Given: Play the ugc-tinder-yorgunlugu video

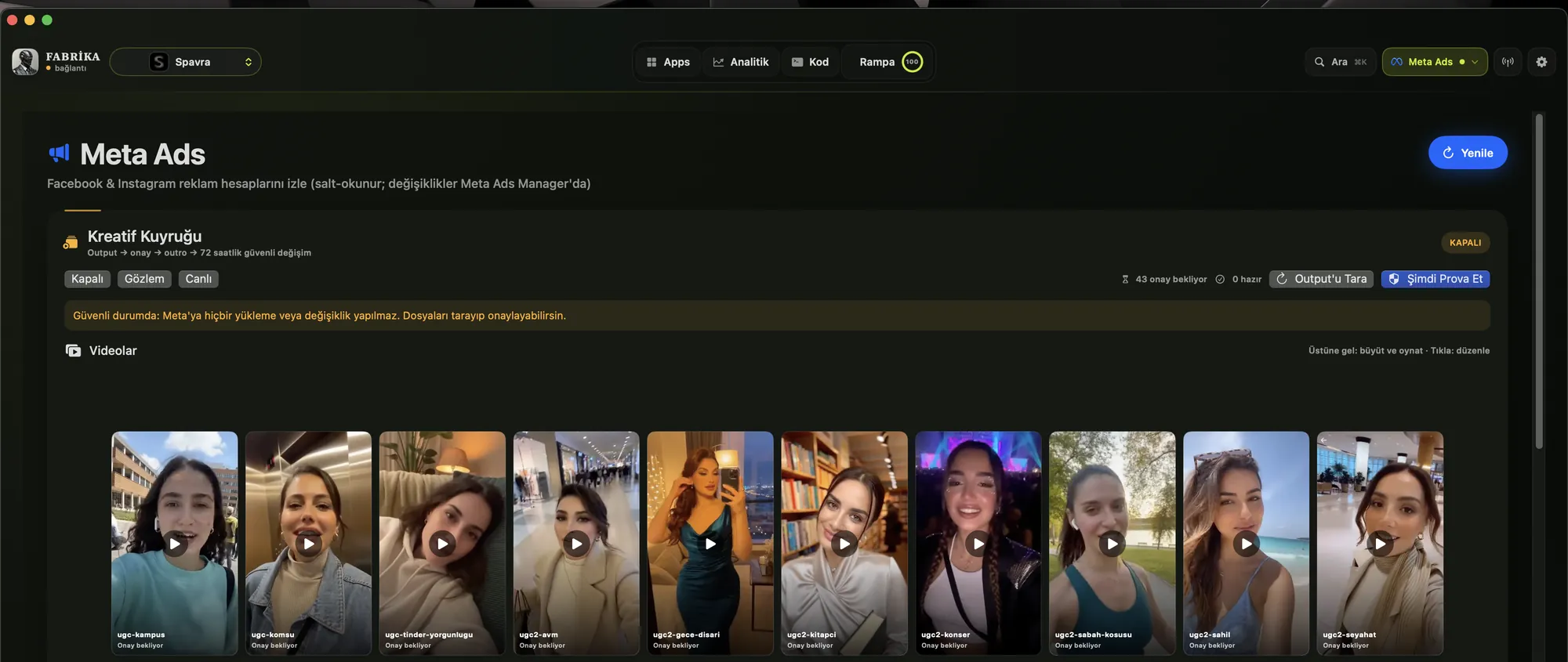Looking at the screenshot, I should click(443, 544).
